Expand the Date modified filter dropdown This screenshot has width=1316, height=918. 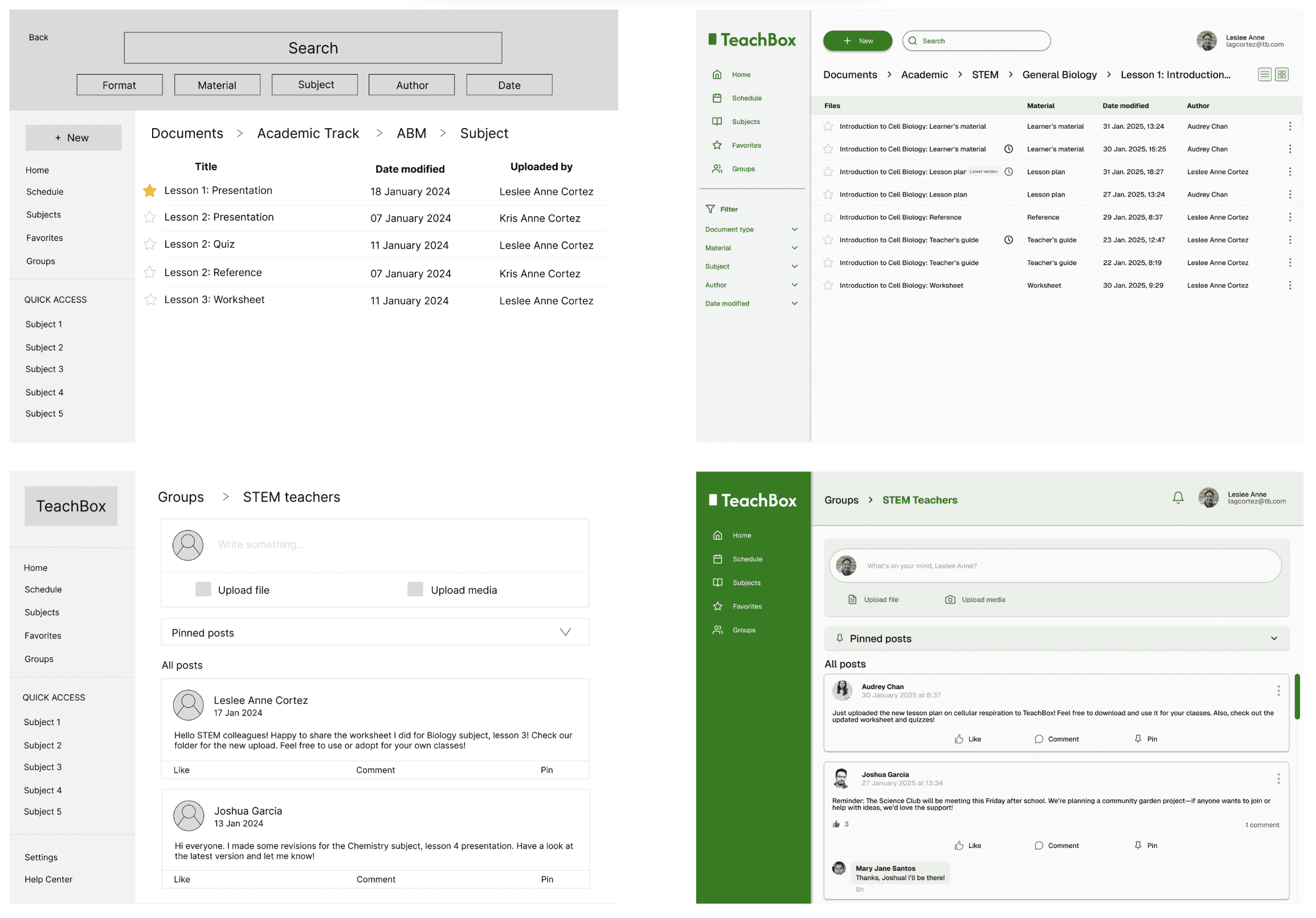click(794, 303)
